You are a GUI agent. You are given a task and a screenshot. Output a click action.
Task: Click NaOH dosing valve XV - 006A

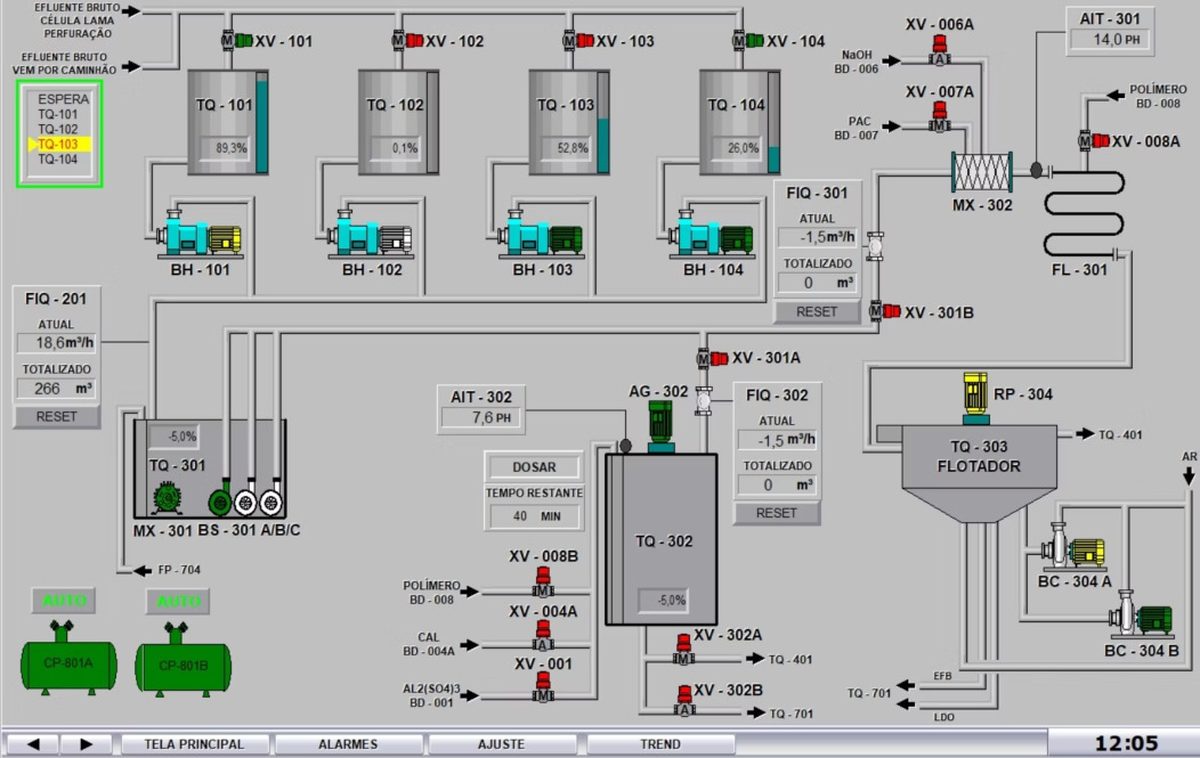pyautogui.click(x=939, y=51)
